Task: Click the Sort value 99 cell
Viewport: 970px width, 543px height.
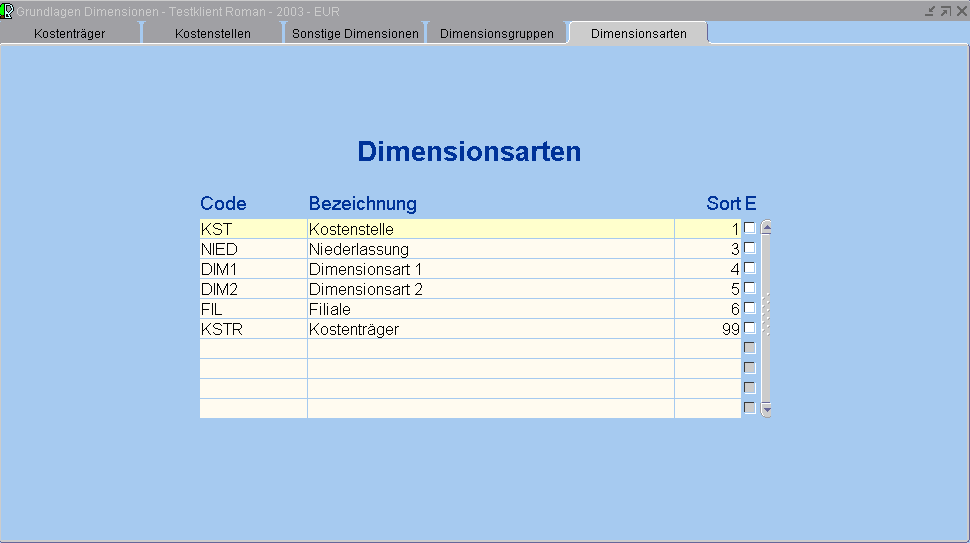Action: [707, 329]
